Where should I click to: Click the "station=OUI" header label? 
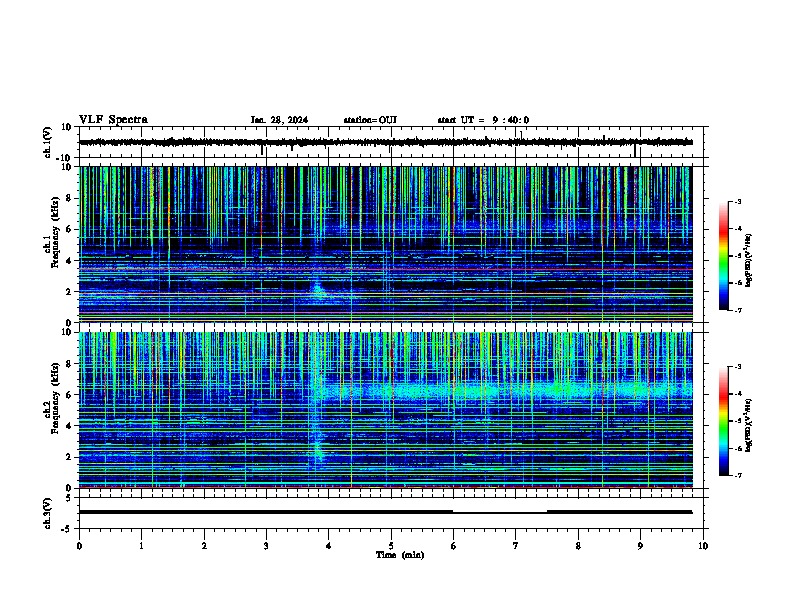click(370, 120)
